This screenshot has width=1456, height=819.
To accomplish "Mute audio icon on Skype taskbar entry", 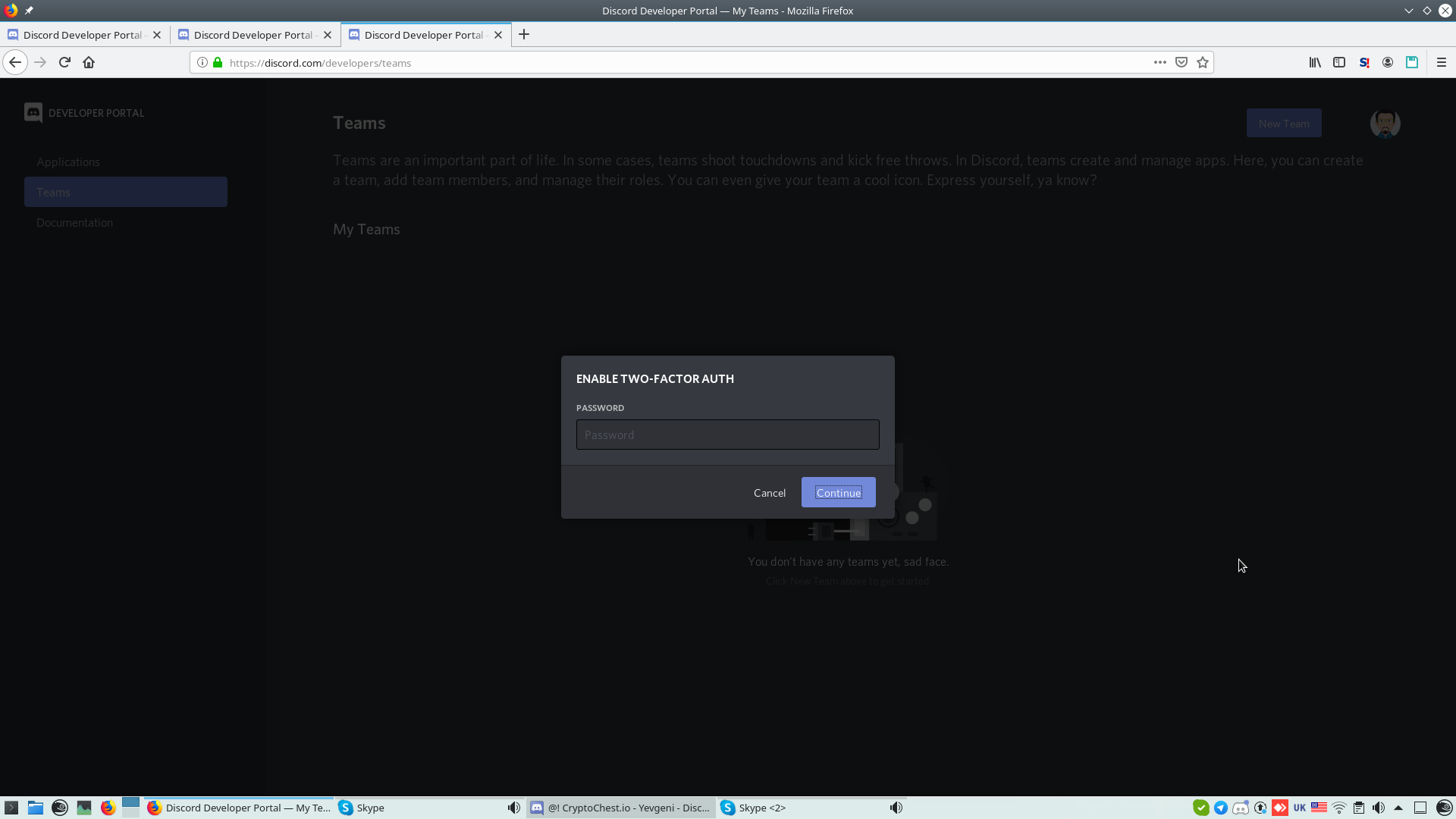I will point(514,808).
